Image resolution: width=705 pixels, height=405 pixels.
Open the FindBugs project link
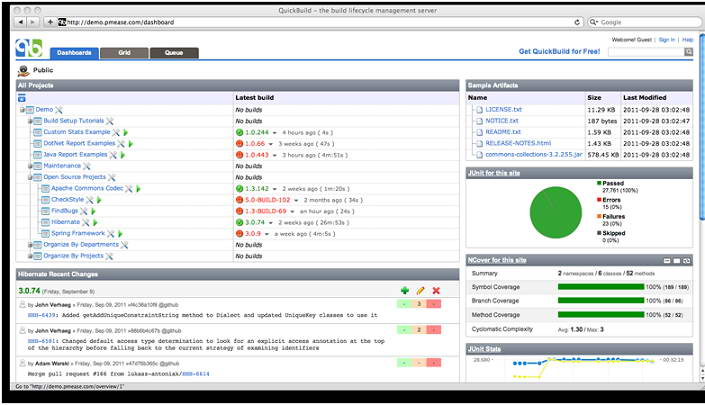(65, 211)
